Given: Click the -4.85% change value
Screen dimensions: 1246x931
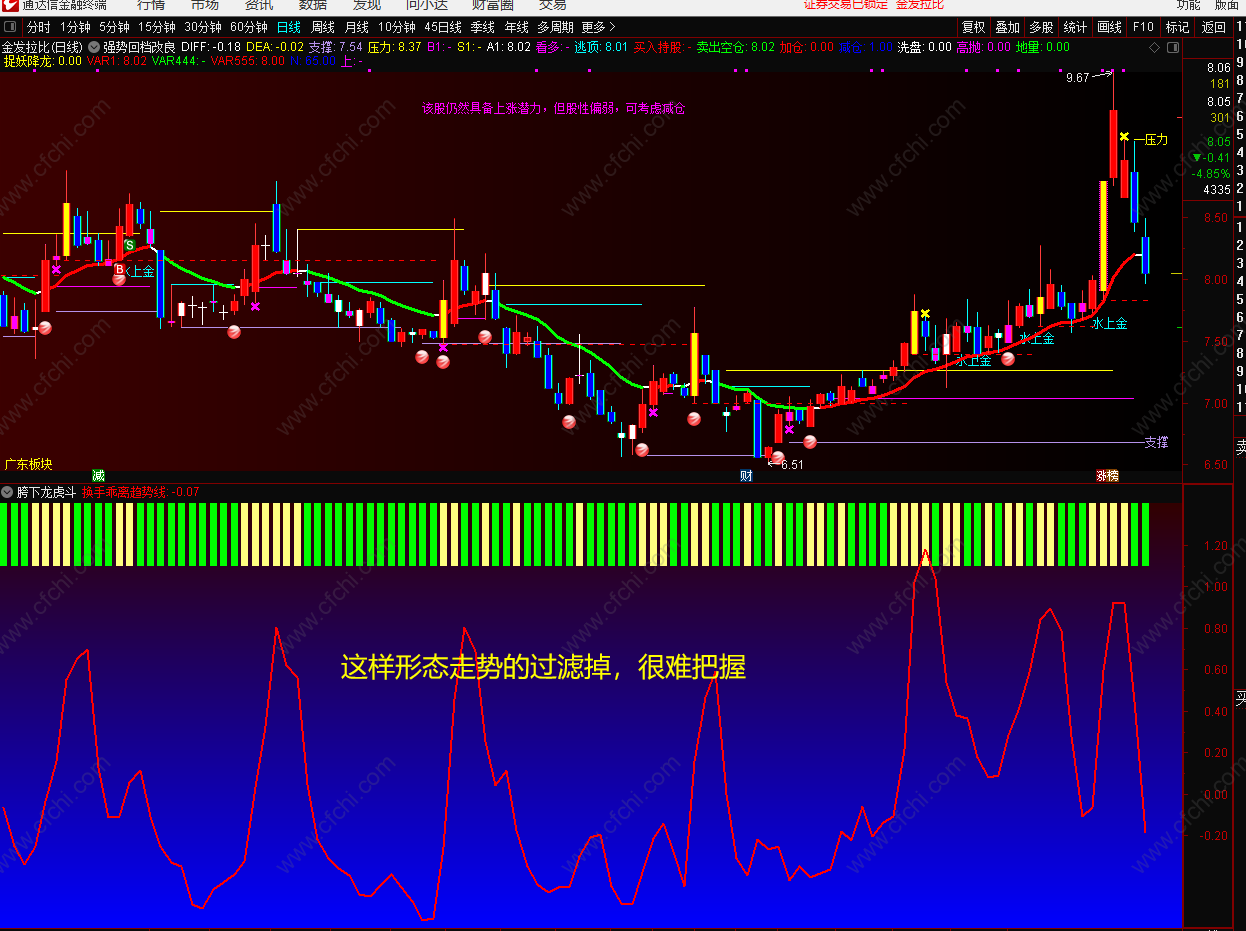Looking at the screenshot, I should pyautogui.click(x=1210, y=173).
